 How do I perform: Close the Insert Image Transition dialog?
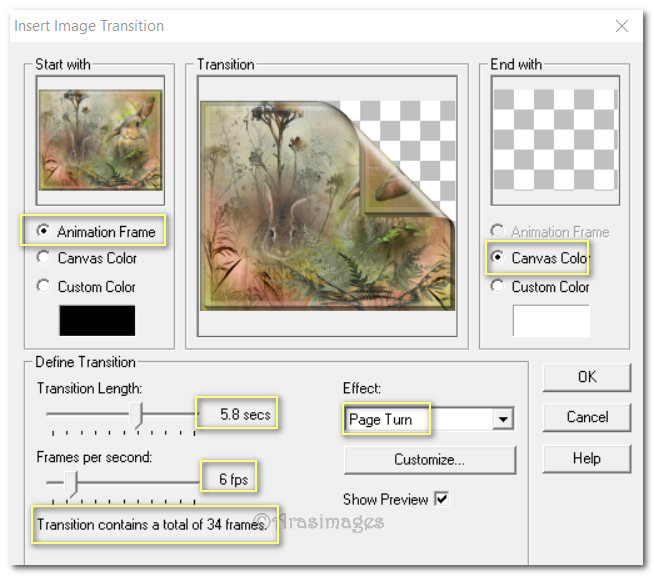[622, 26]
